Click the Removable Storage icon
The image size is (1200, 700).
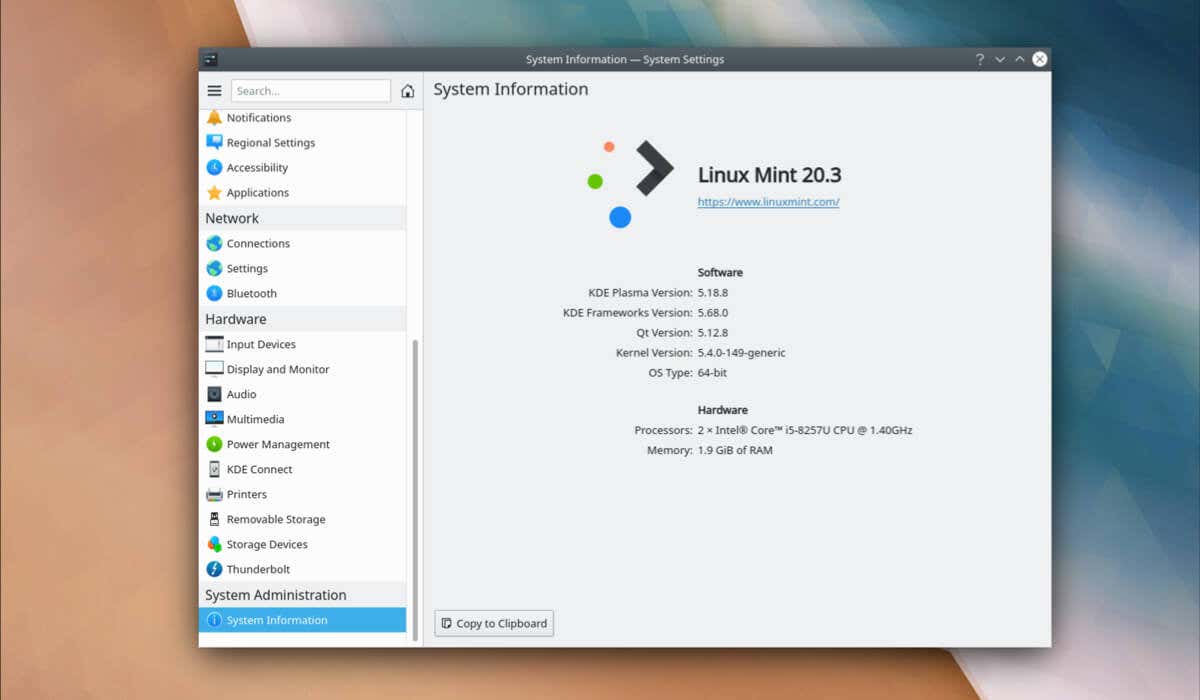214,519
